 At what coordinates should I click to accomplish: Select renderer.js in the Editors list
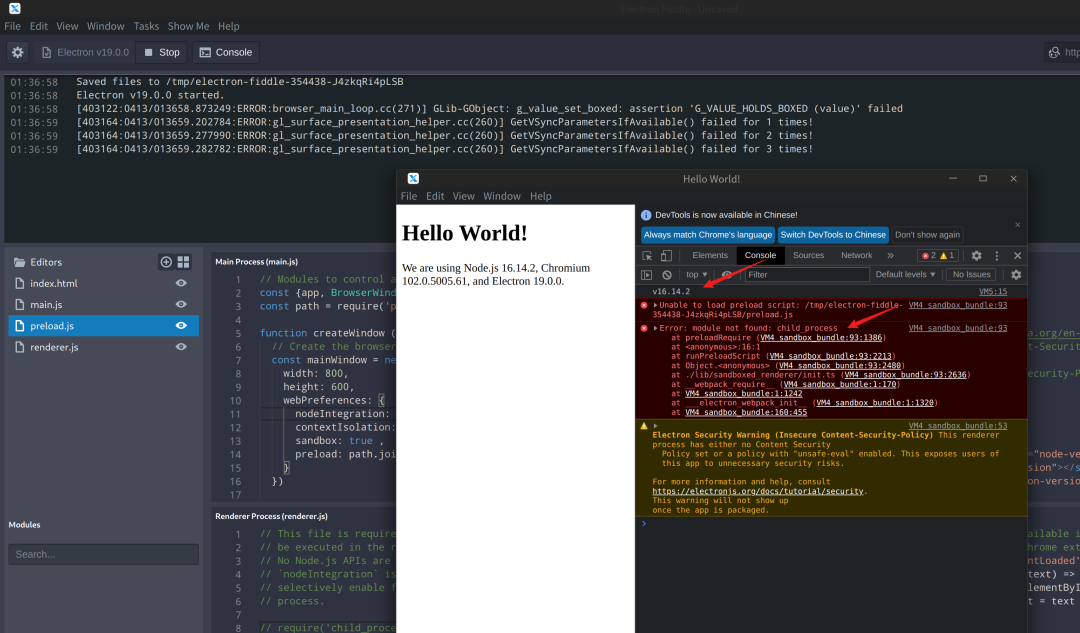click(103, 347)
